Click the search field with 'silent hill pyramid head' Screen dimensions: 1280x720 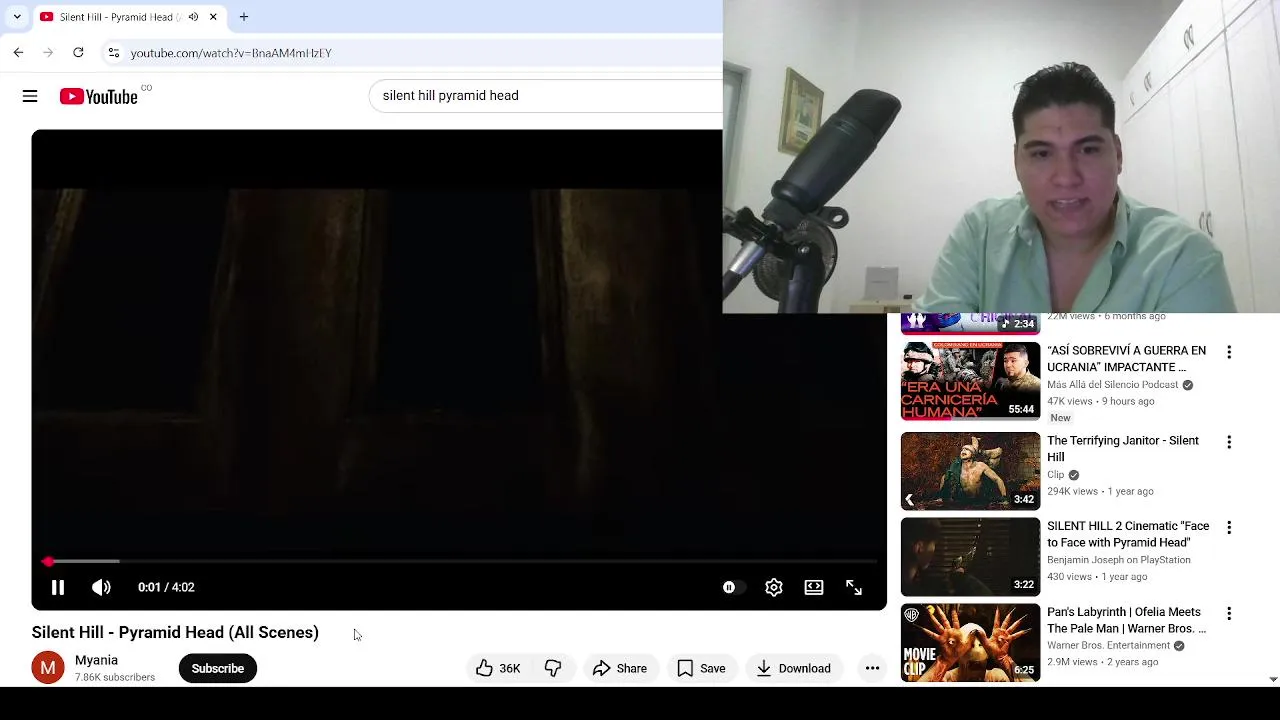pyautogui.click(x=545, y=96)
